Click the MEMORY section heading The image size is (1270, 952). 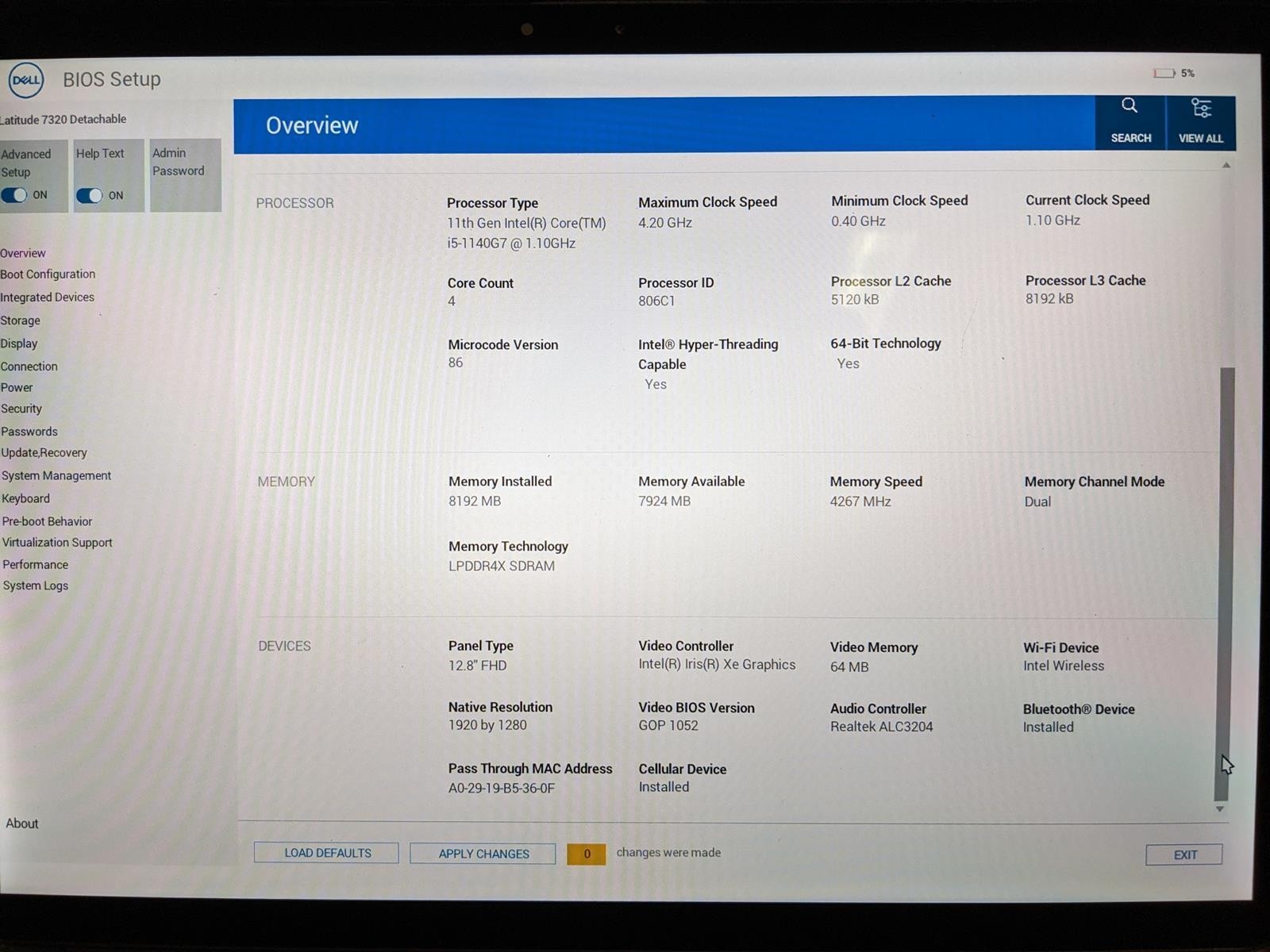point(286,482)
